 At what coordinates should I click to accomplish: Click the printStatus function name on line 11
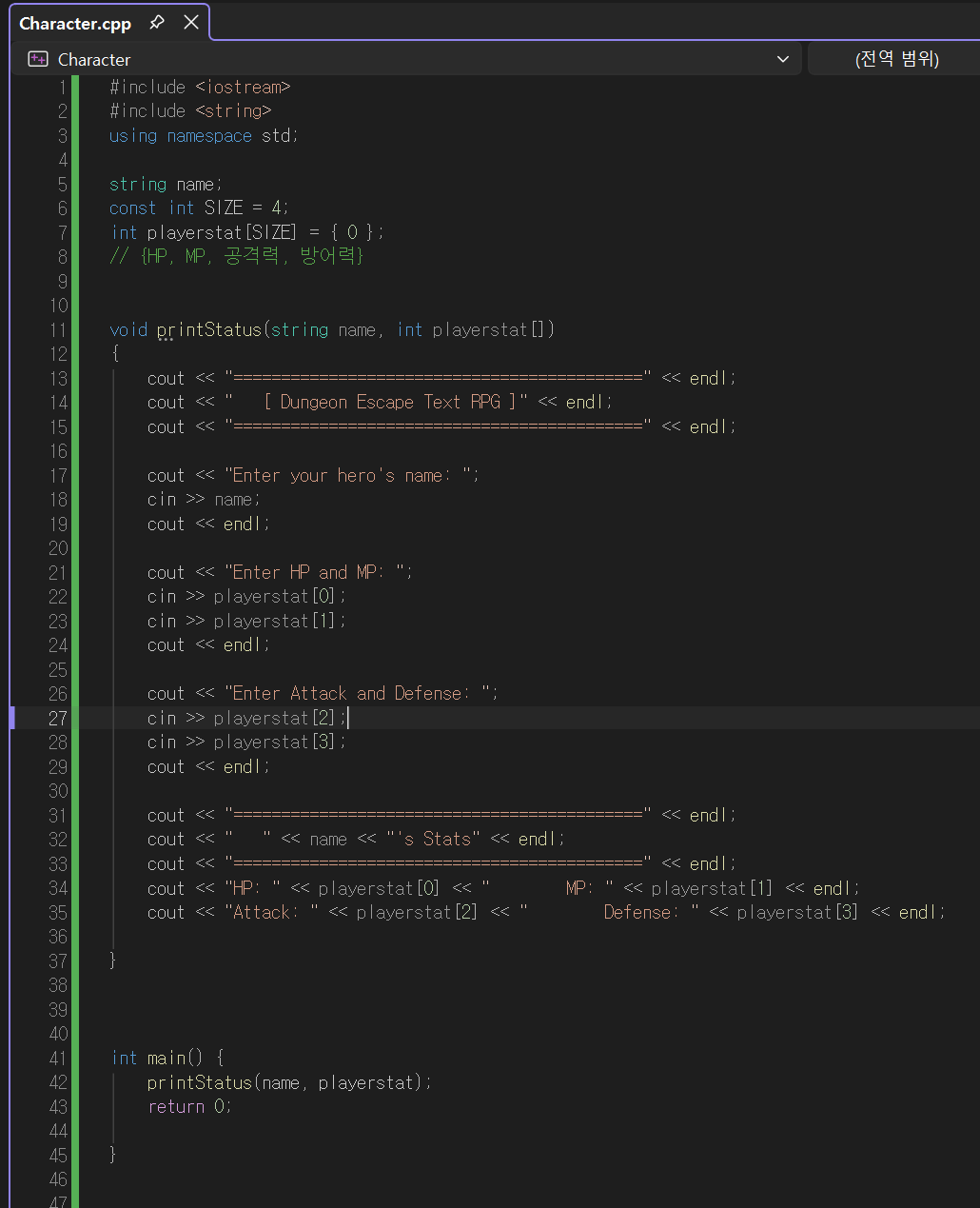209,329
